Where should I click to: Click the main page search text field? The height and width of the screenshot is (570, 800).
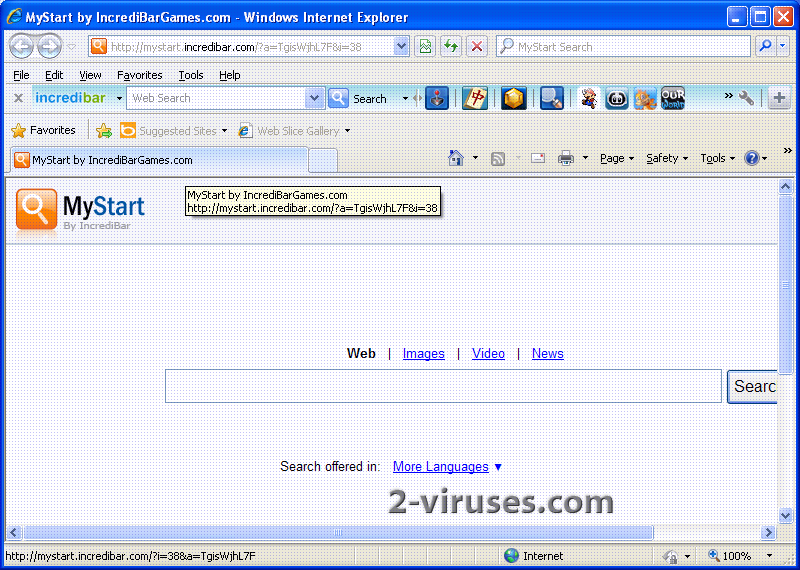coord(443,386)
